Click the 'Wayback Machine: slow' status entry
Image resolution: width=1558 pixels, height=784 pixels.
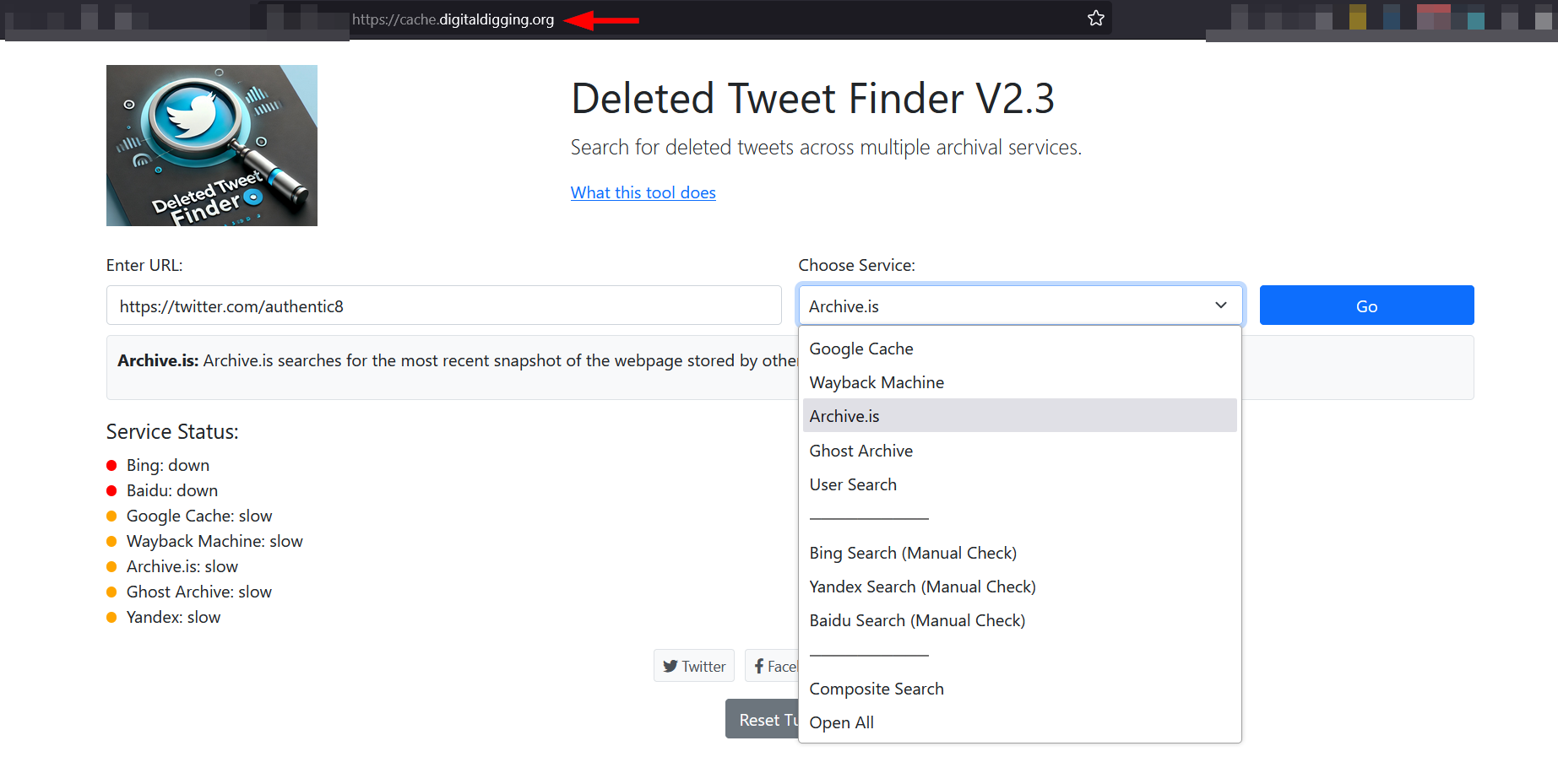204,541
